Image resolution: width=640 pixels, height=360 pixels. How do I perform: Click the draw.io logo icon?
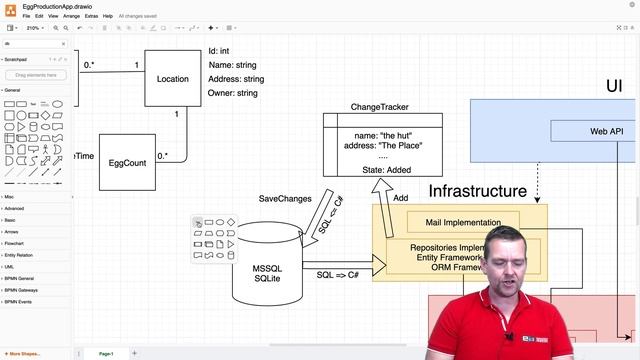point(10,11)
